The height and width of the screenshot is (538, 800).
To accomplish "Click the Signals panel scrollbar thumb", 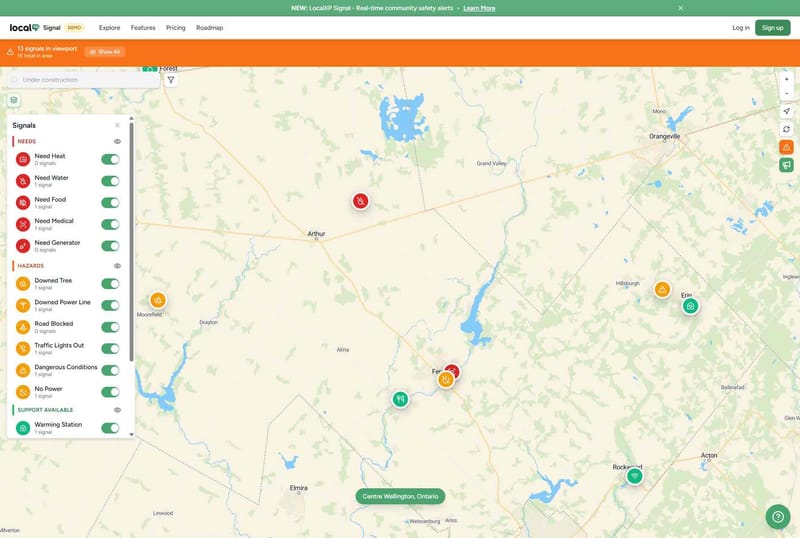I will pos(132,241).
